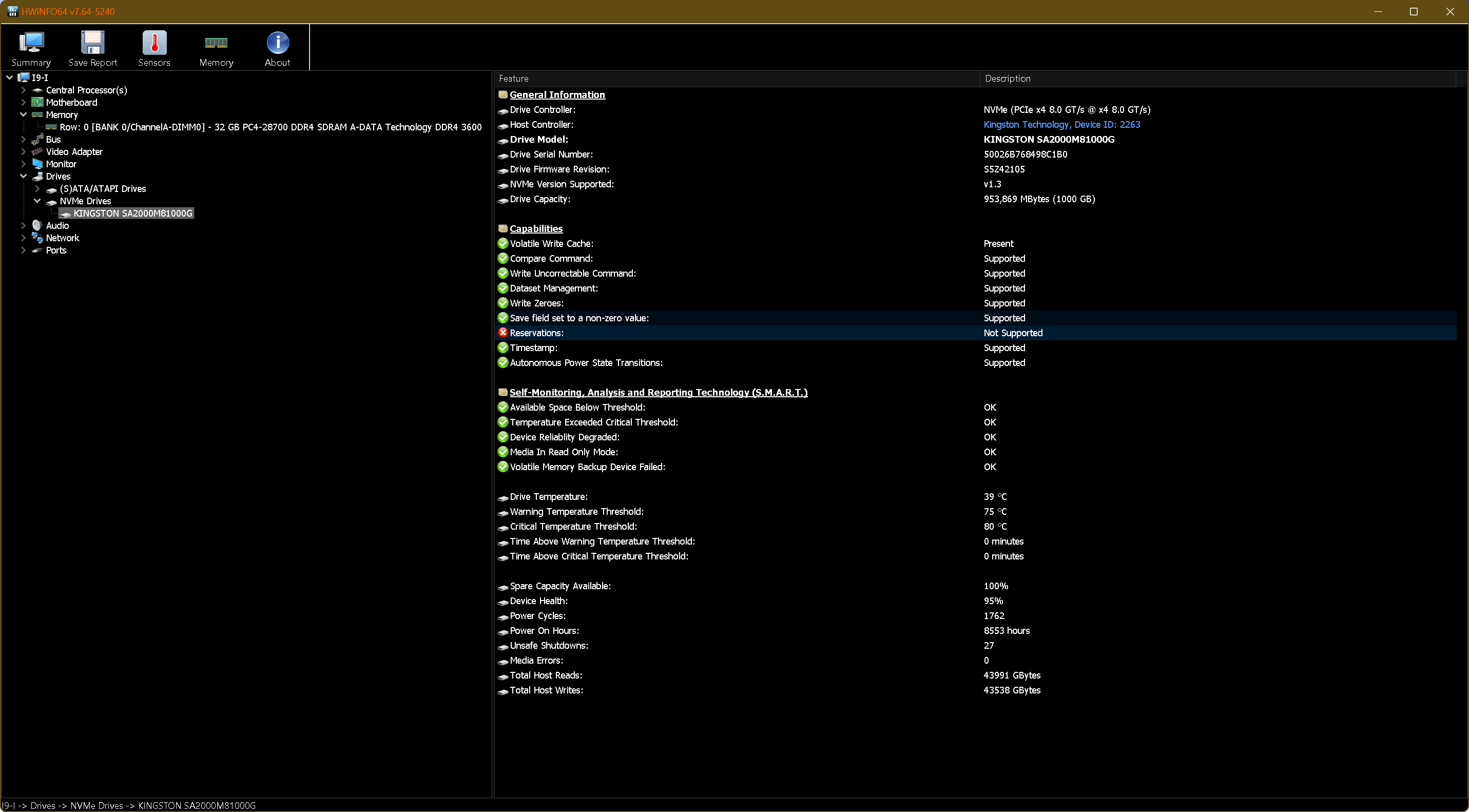Collapse the Drives tree node
Image resolution: width=1469 pixels, height=812 pixels.
click(24, 176)
